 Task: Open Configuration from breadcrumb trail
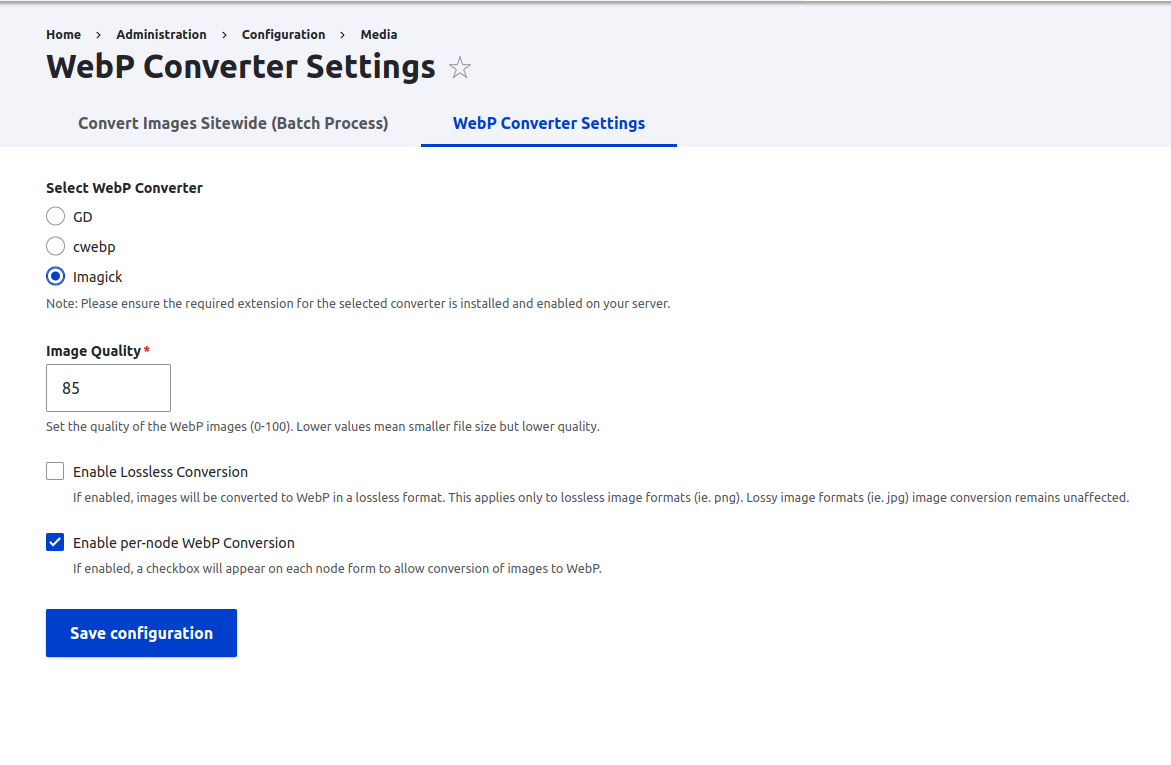point(283,34)
